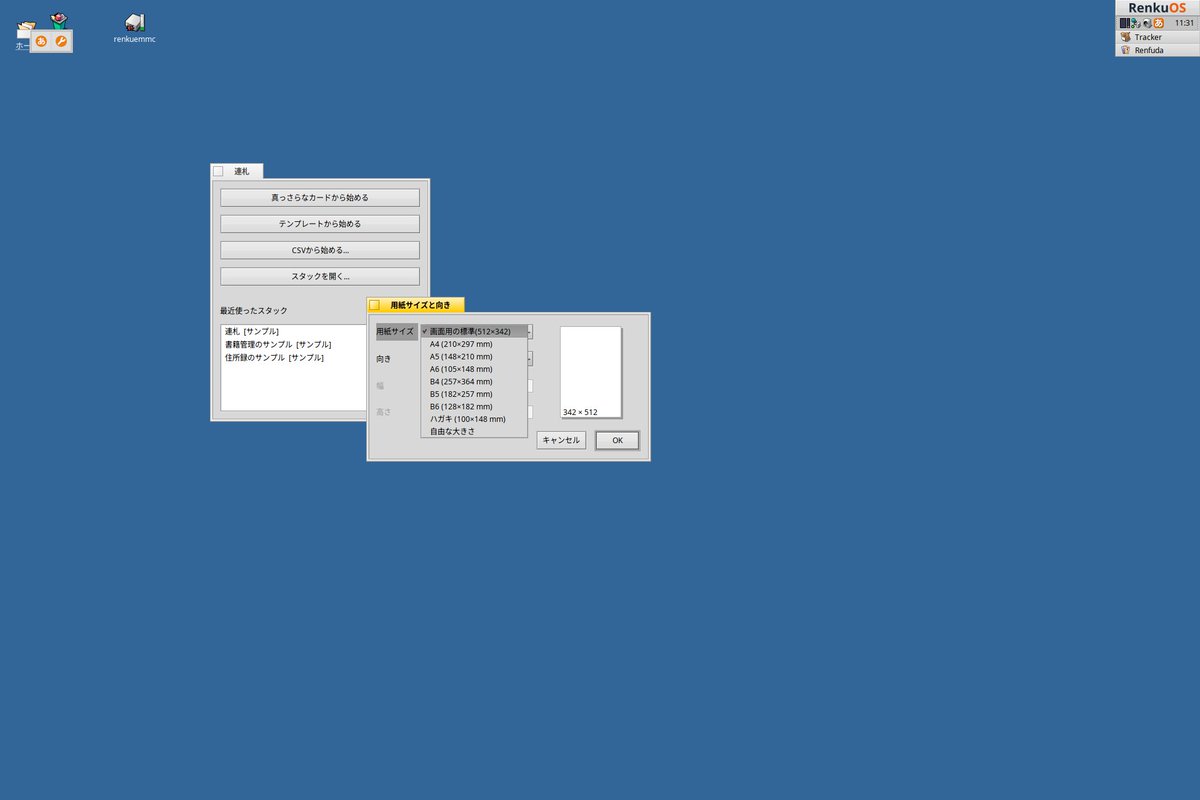Select A5 (148×210 mm) from the list

pos(474,356)
